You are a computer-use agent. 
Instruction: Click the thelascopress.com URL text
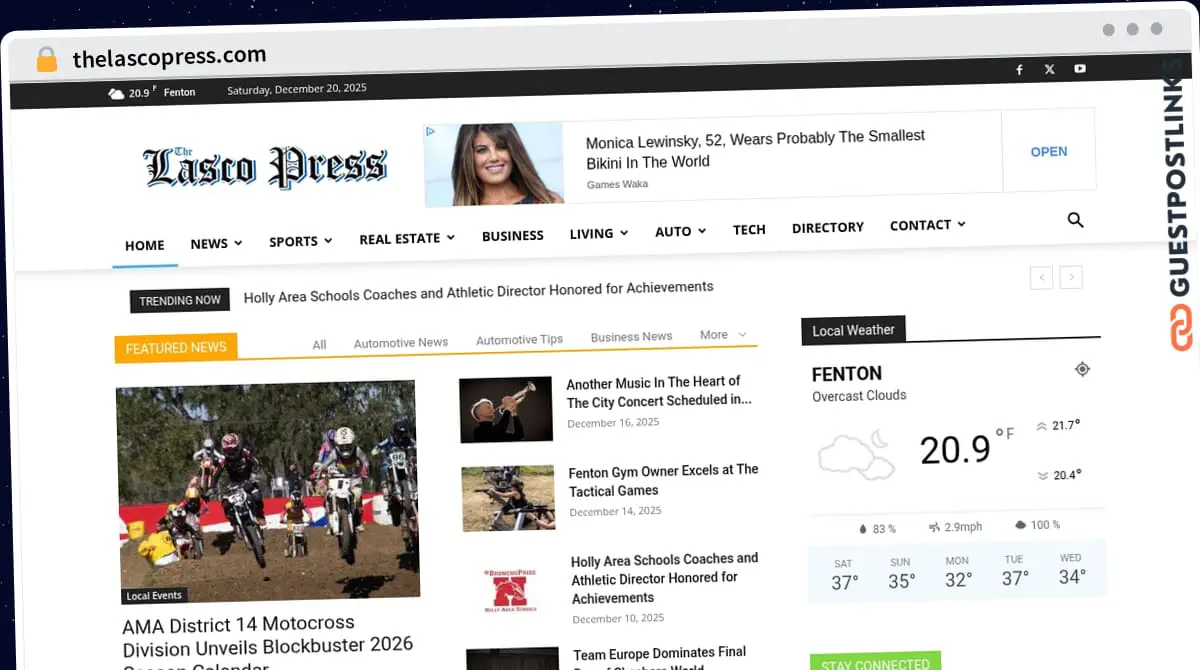170,57
